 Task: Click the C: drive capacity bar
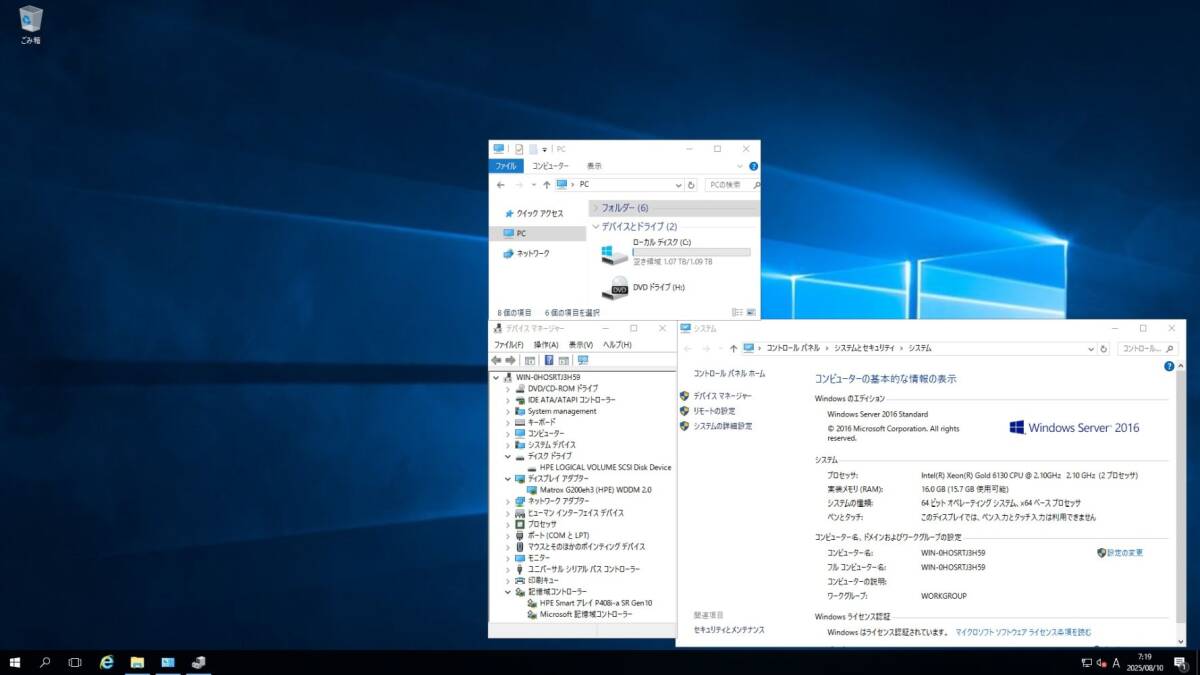(691, 252)
